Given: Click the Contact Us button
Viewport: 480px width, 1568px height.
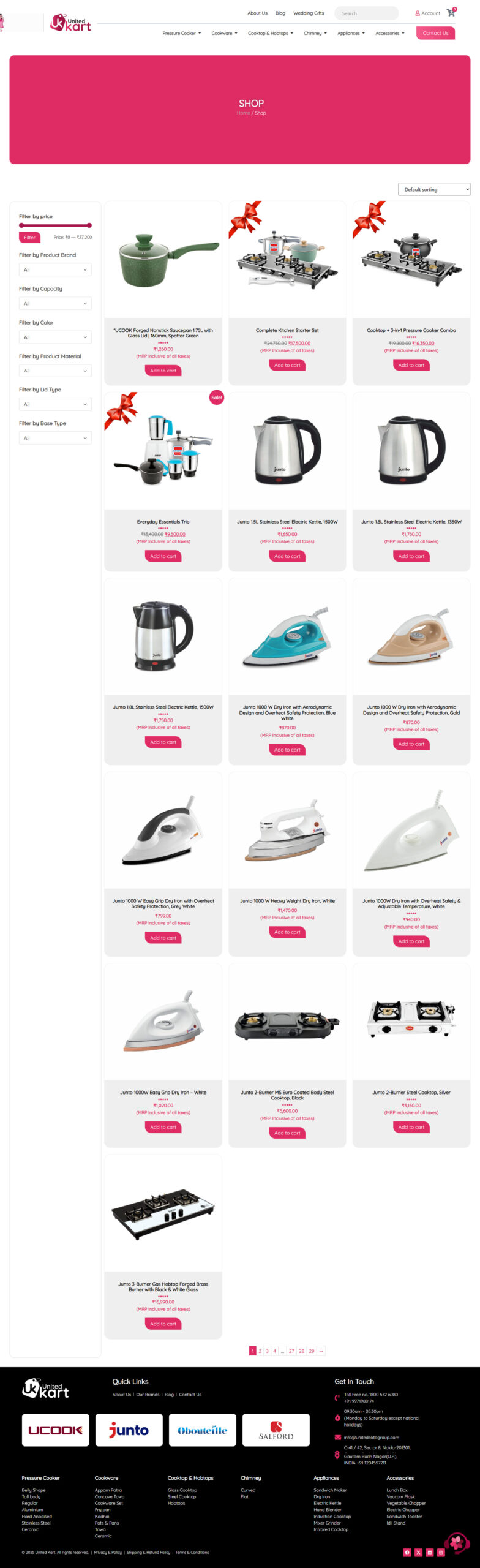Looking at the screenshot, I should 435,33.
